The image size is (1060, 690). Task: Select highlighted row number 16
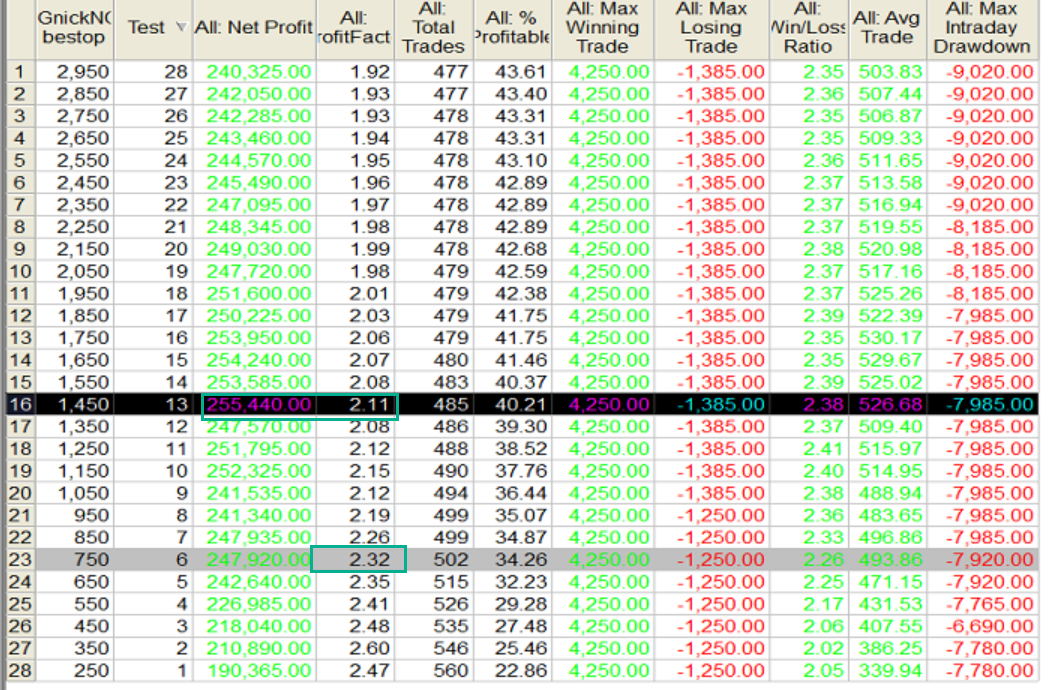pos(17,405)
